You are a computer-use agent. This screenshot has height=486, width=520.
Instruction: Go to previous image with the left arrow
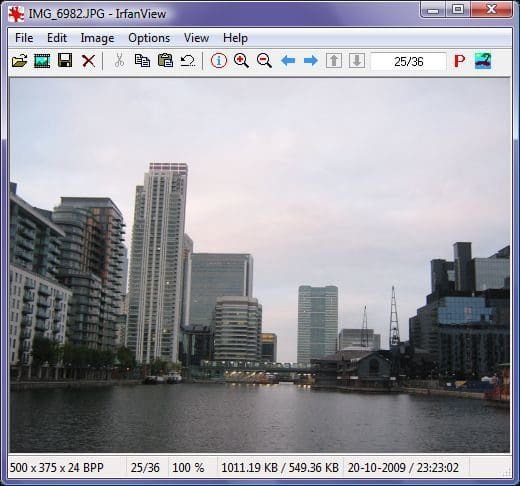point(288,61)
